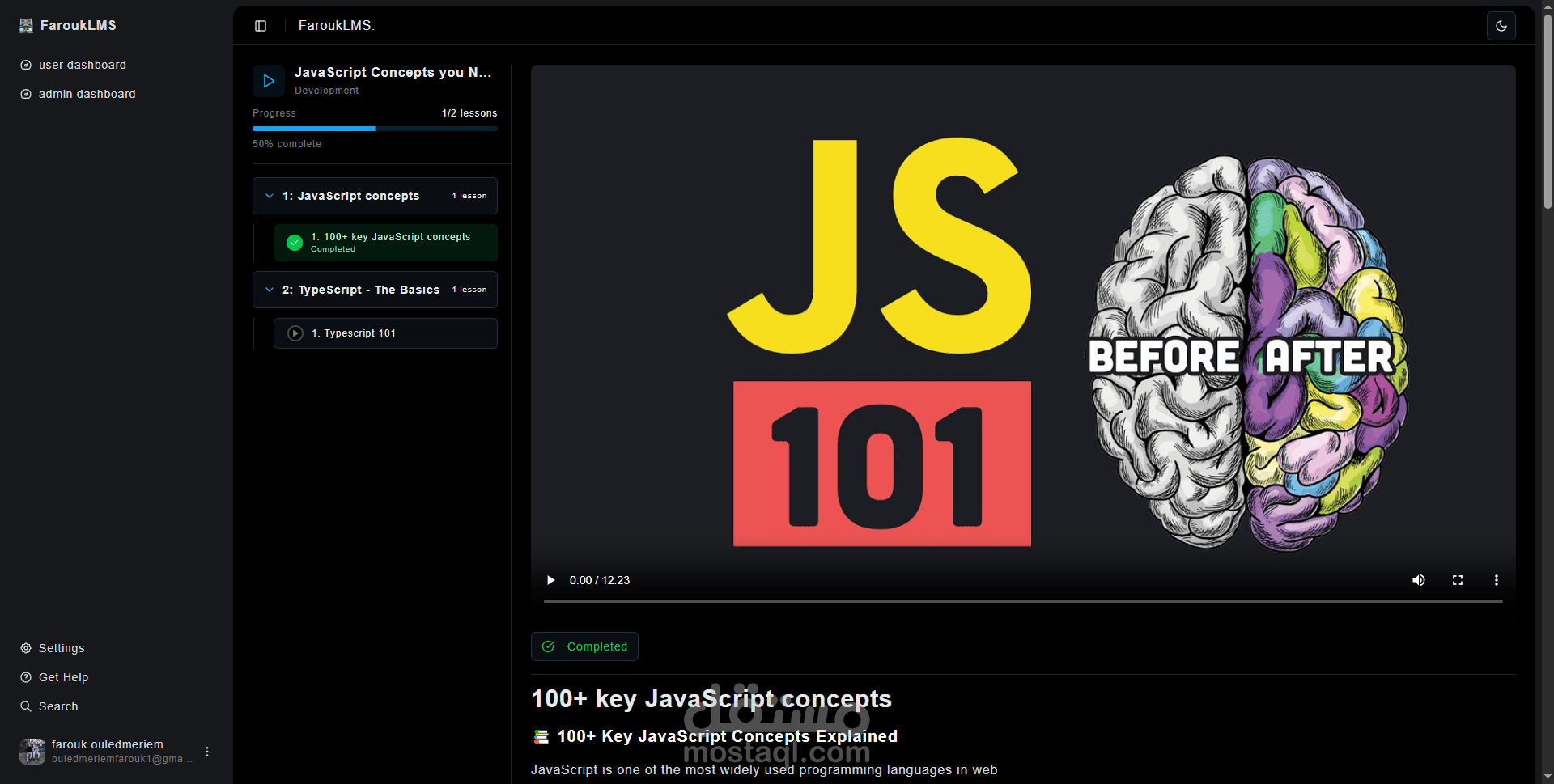The width and height of the screenshot is (1554, 784).
Task: Click the books emoji icon in subheading
Action: click(541, 737)
